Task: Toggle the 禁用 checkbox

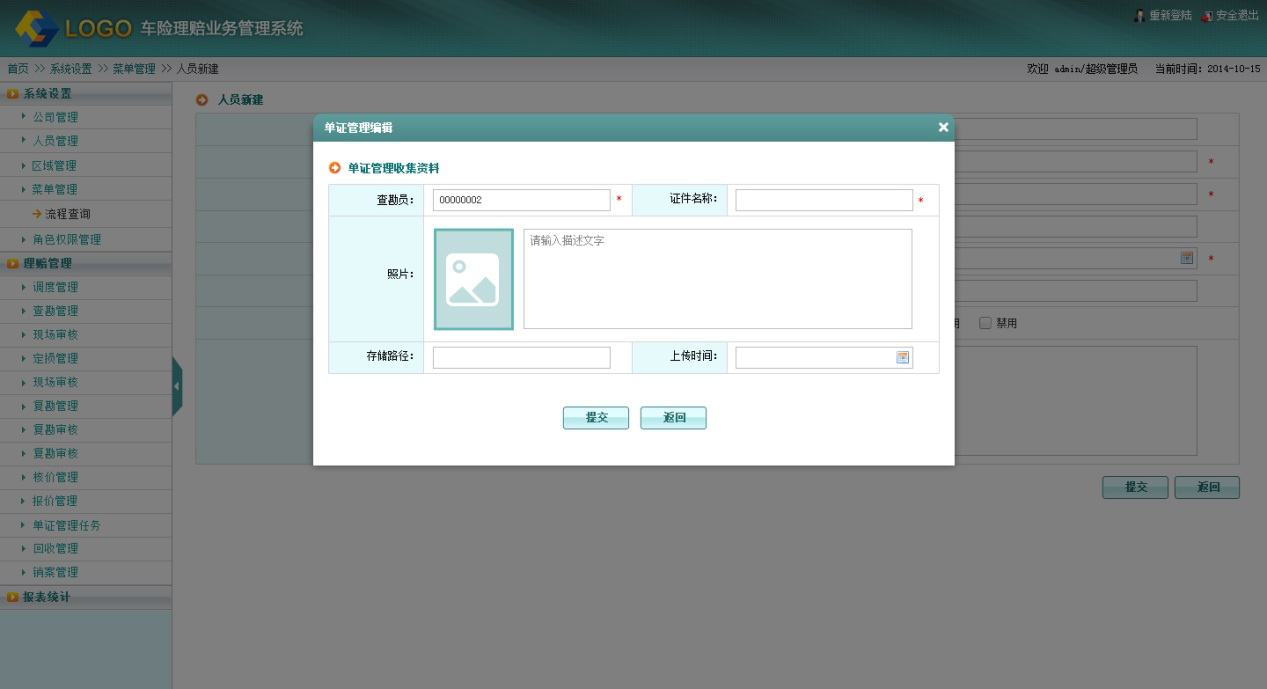Action: (x=985, y=323)
